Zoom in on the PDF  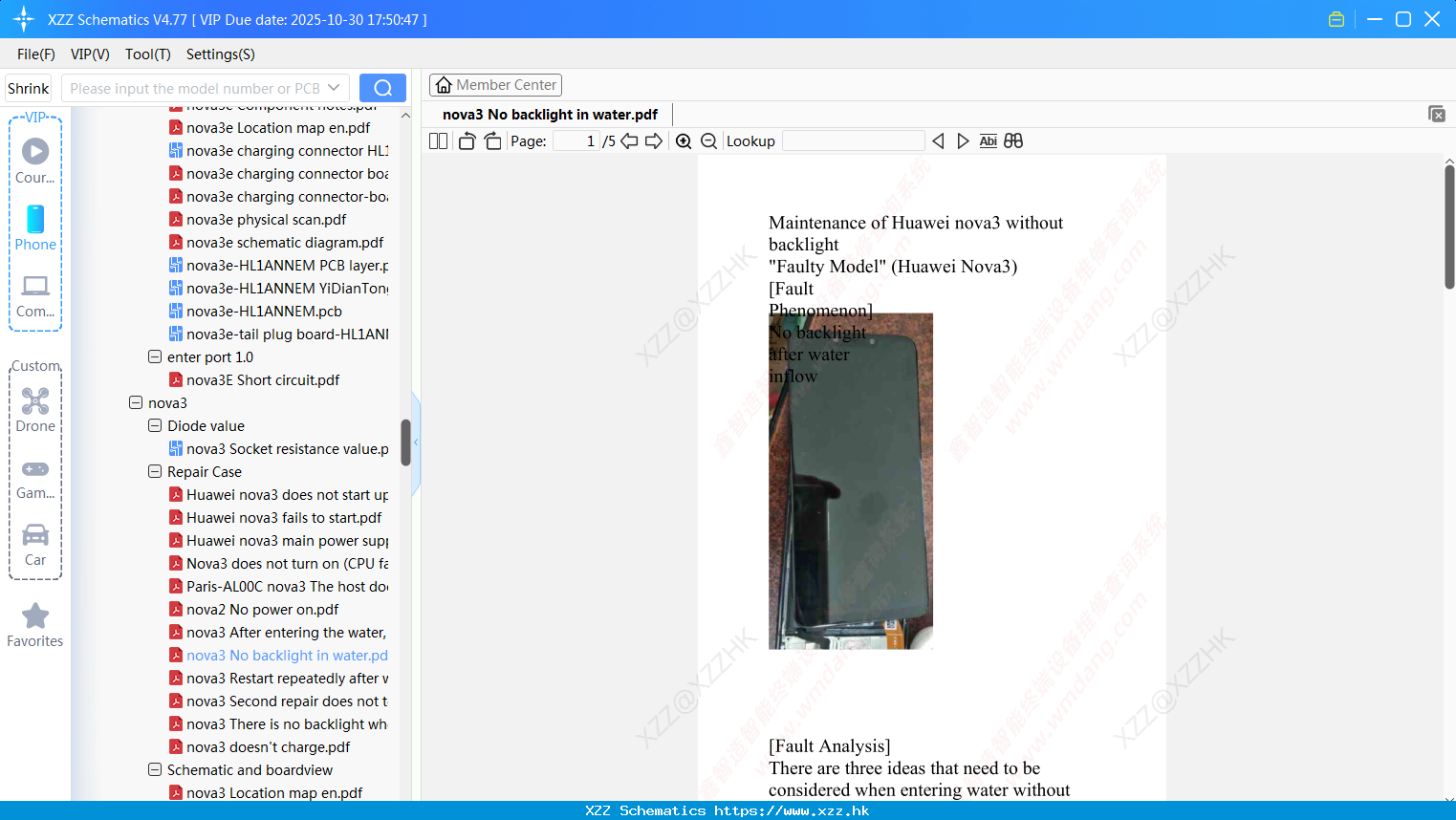point(684,141)
